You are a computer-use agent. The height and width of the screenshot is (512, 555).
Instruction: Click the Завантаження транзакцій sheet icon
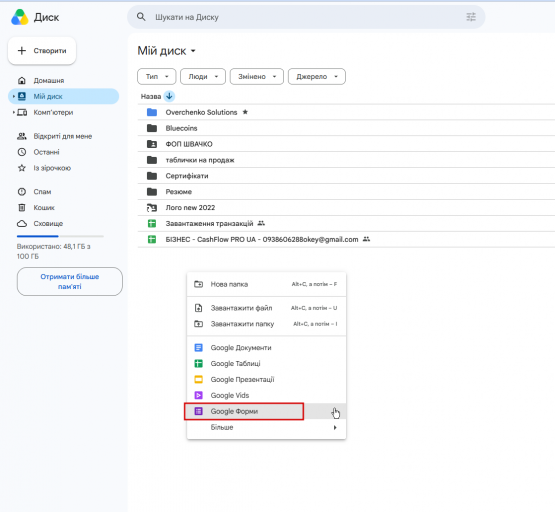click(152, 224)
